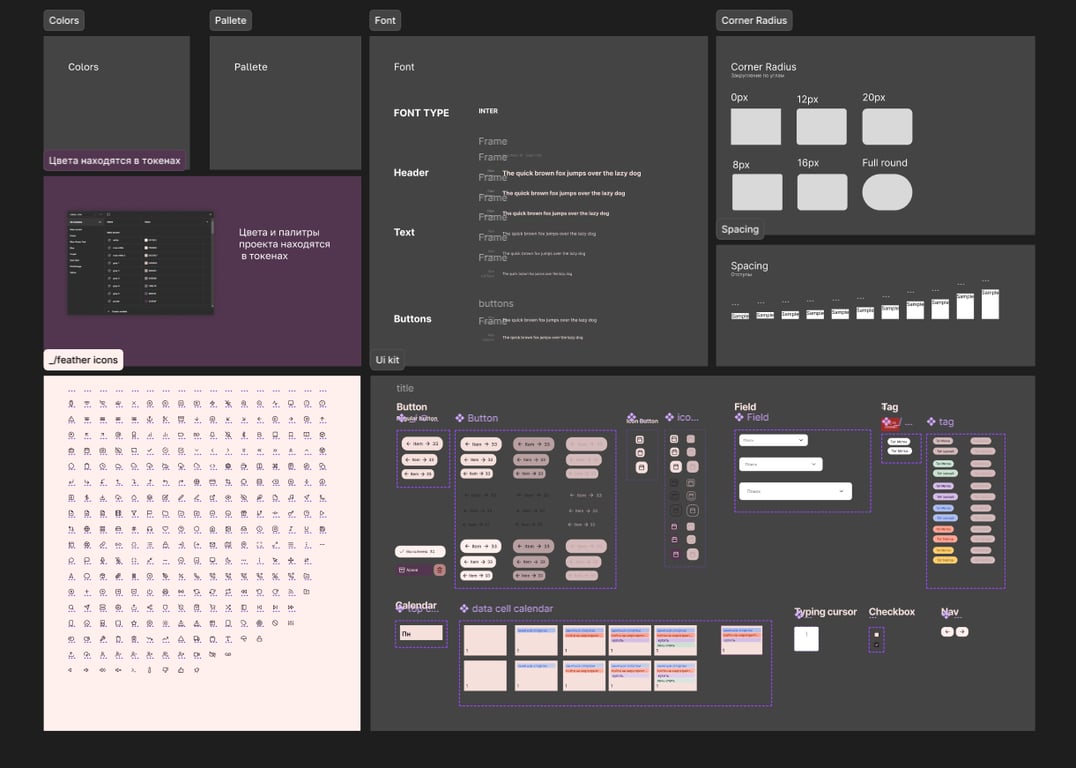This screenshot has width=1076, height=768.
Task: Click the 'Цвета и палитры проекта' text block
Action: [284, 244]
